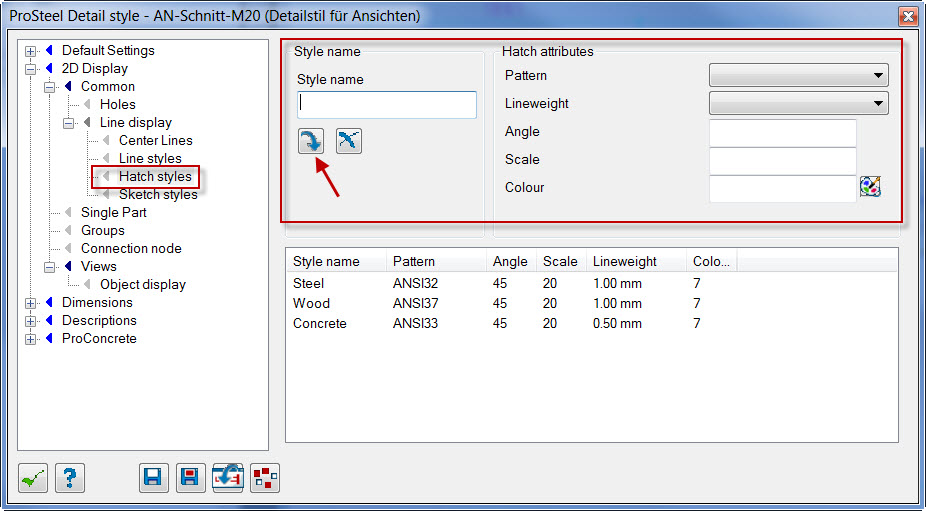Select Line display in the tree

(136, 123)
